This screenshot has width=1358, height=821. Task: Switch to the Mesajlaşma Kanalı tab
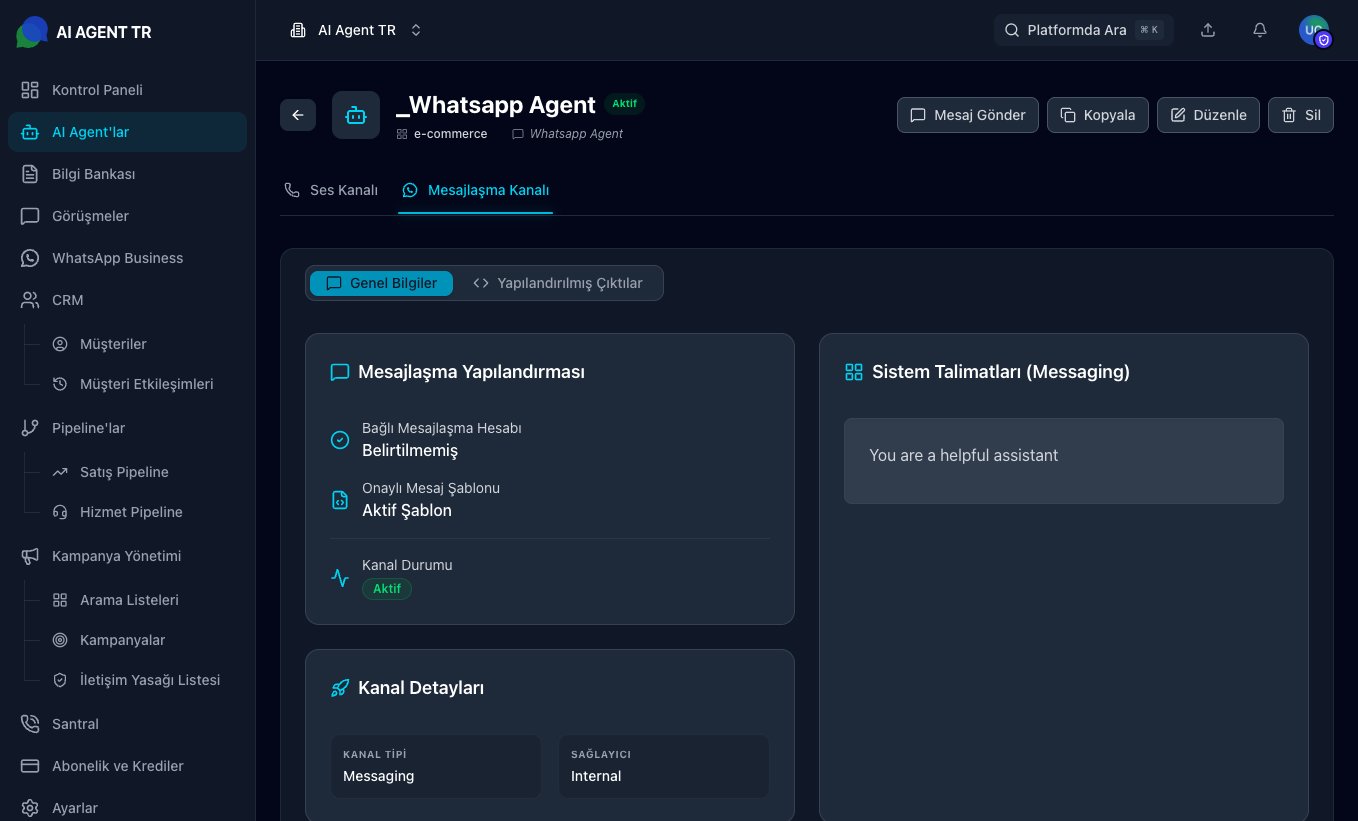pyautogui.click(x=475, y=190)
